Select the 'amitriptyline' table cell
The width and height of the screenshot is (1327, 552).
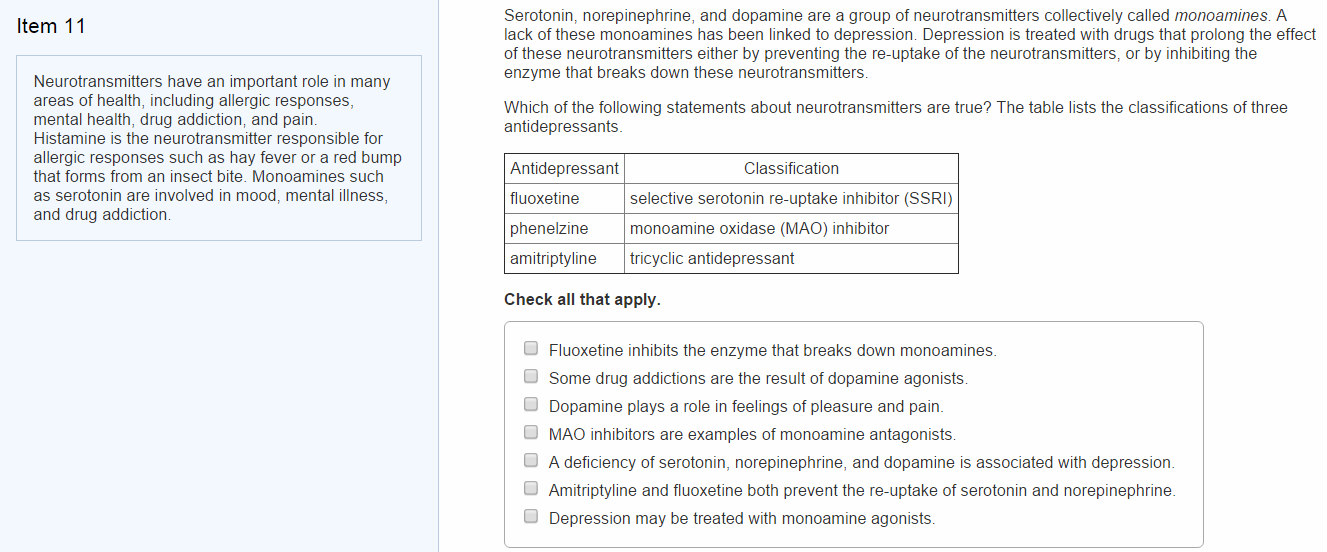(x=565, y=259)
